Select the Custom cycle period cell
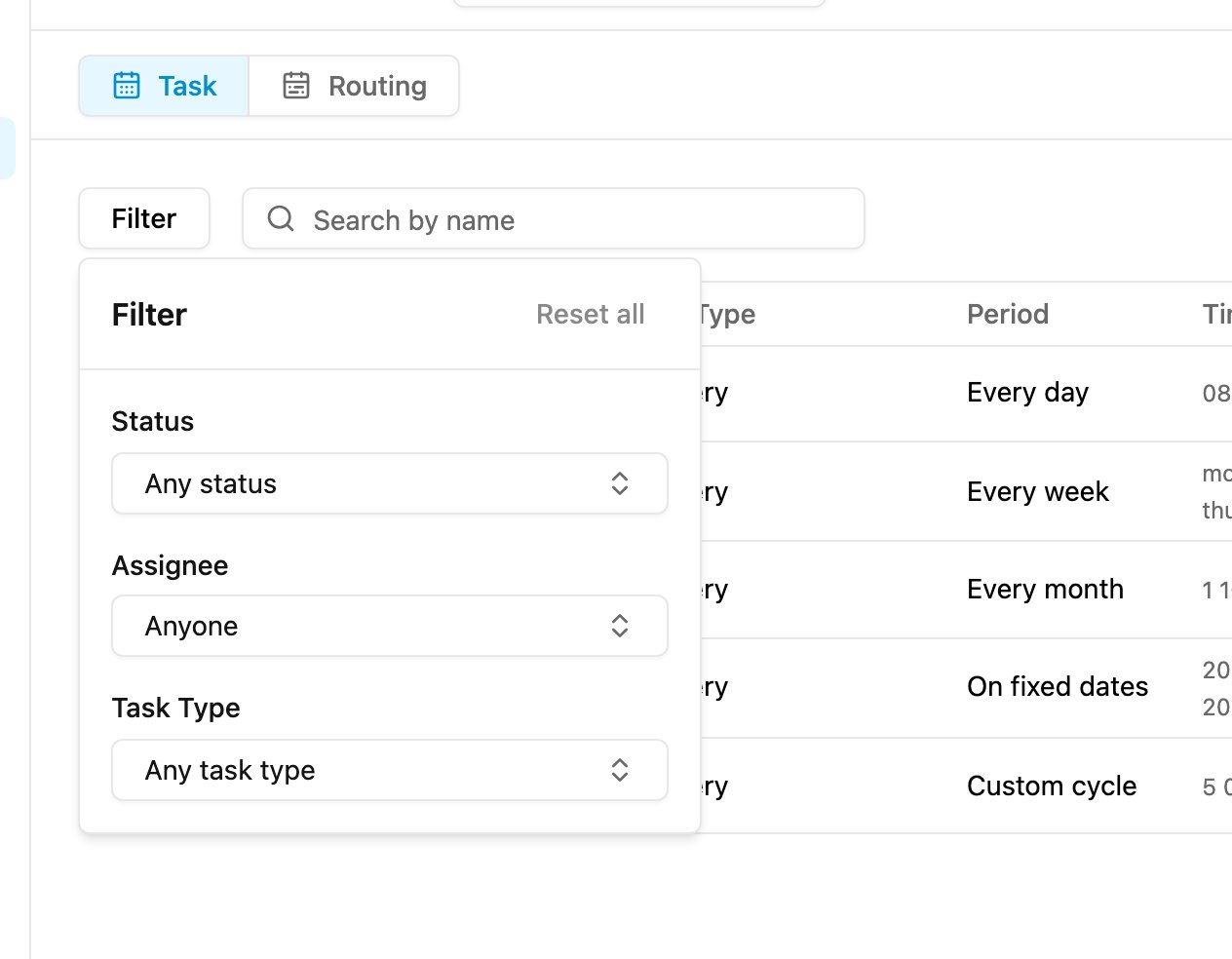This screenshot has width=1232, height=959. [1052, 786]
